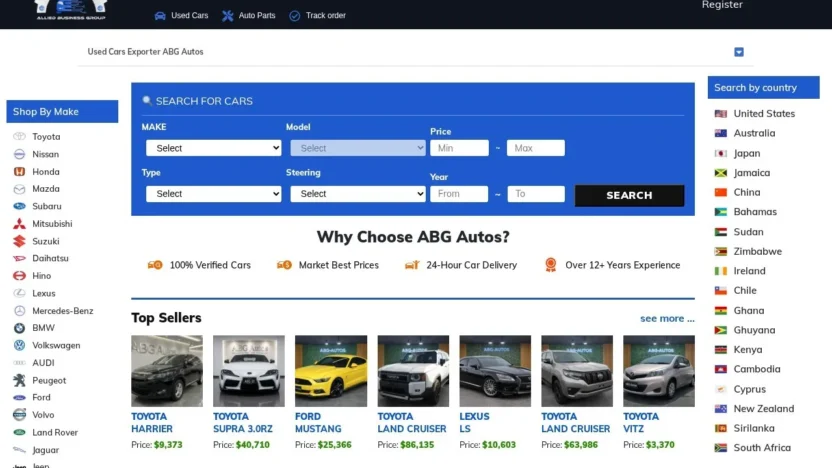832x468 pixels.
Task: Open the Zimbabwe country link
Action: tap(757, 252)
